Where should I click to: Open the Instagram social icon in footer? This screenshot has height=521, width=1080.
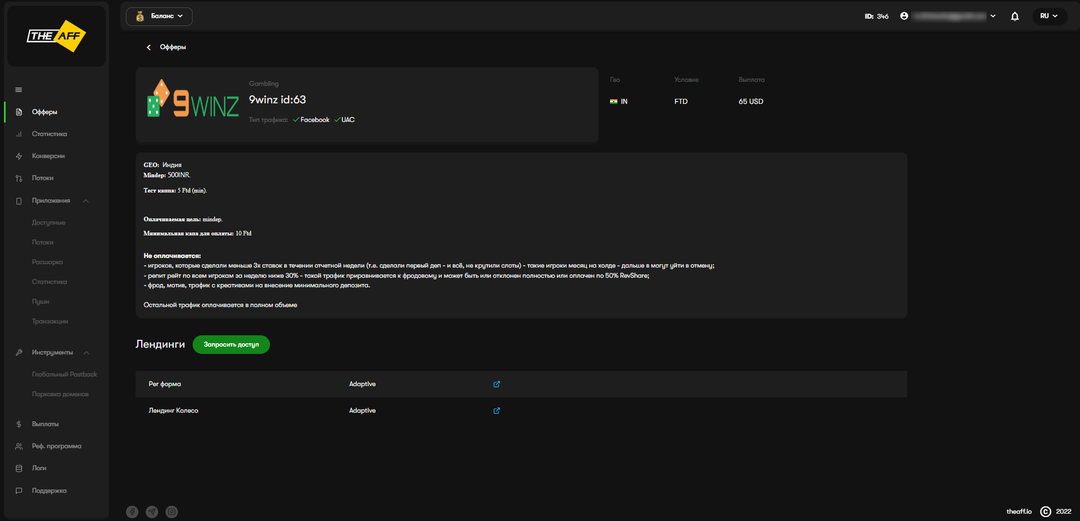(x=172, y=511)
